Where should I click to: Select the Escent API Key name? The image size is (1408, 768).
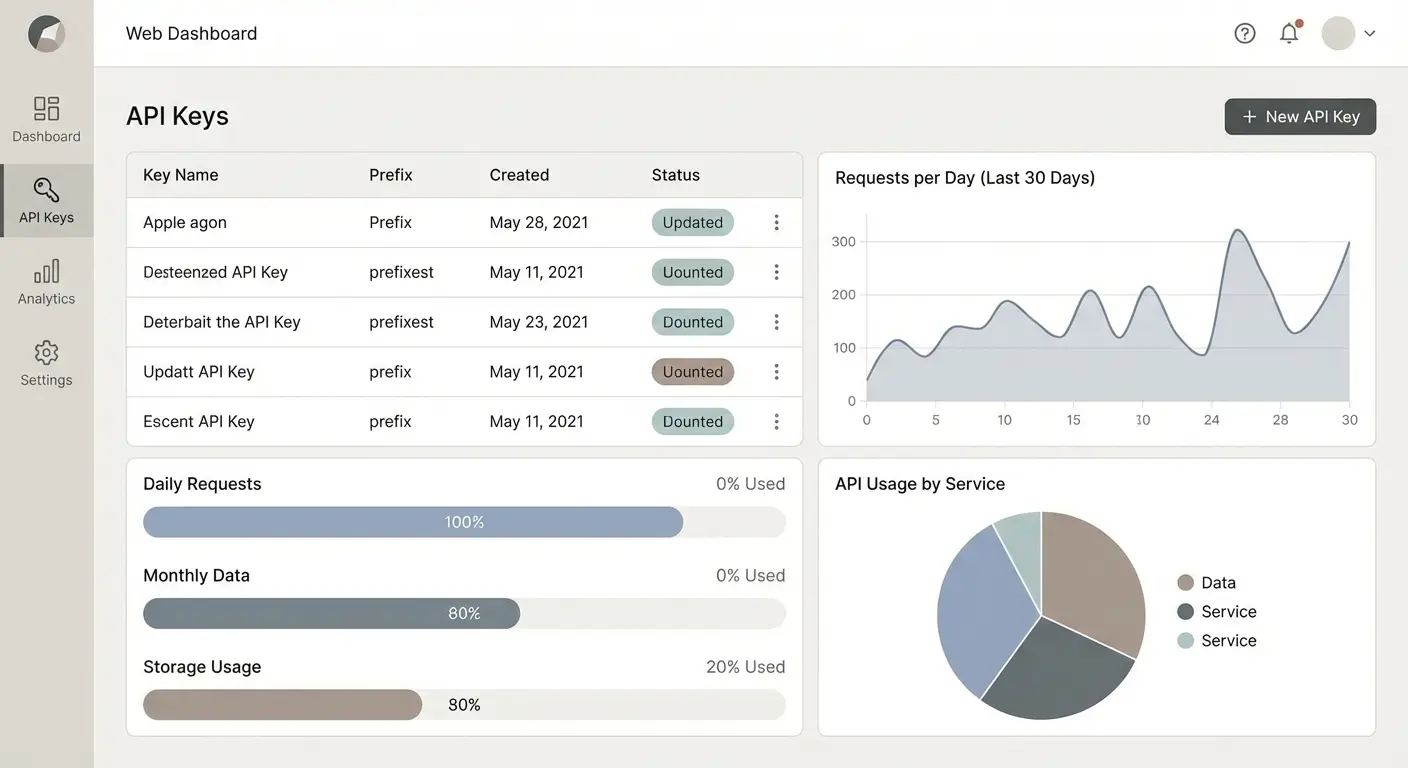tap(199, 422)
